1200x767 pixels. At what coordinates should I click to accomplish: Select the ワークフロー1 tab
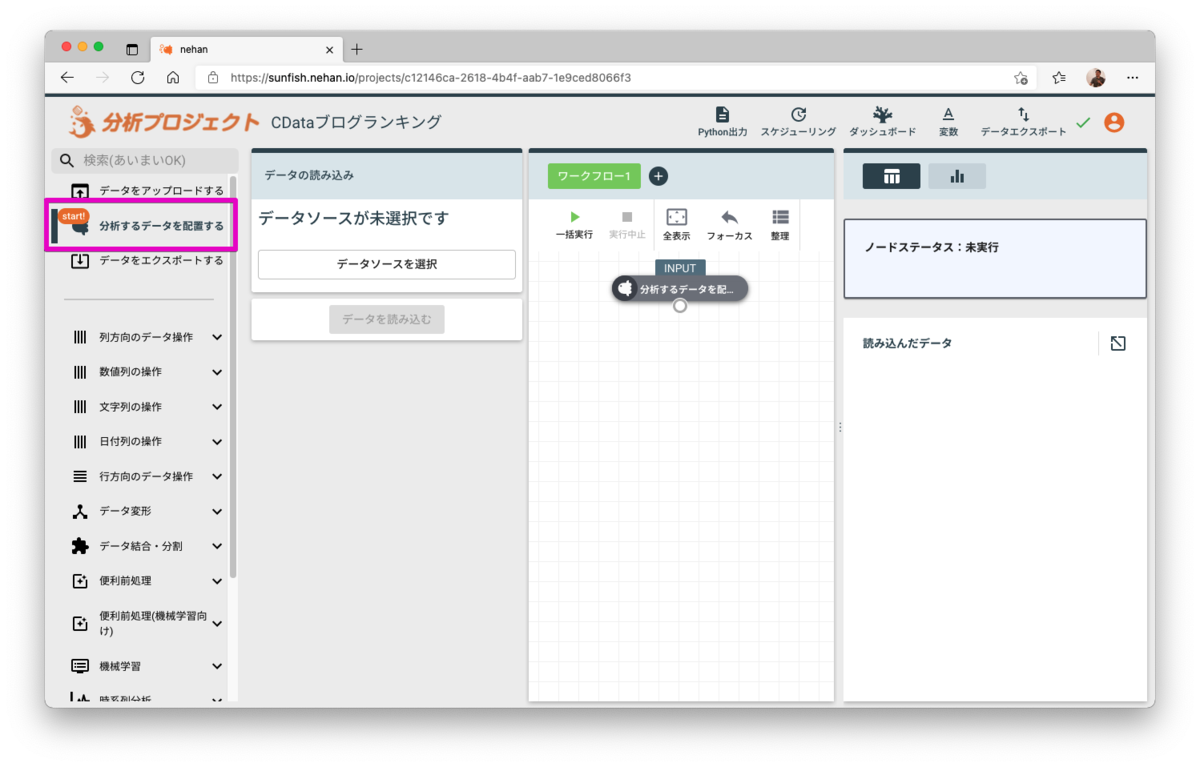tap(593, 175)
